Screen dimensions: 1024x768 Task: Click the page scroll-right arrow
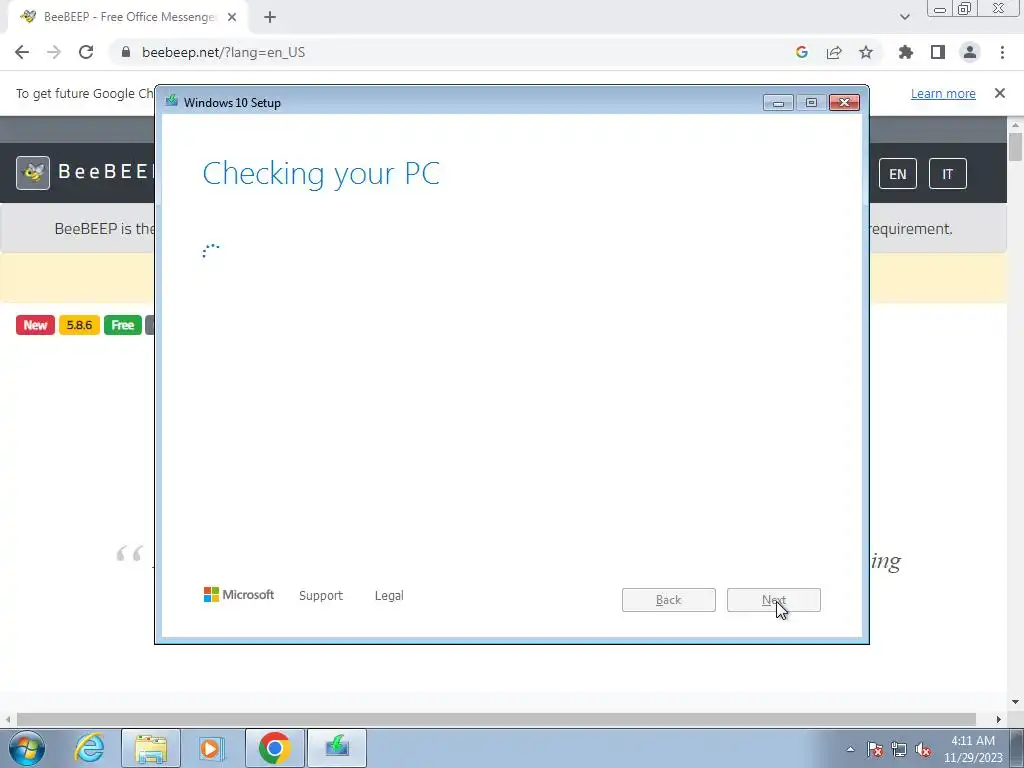999,719
